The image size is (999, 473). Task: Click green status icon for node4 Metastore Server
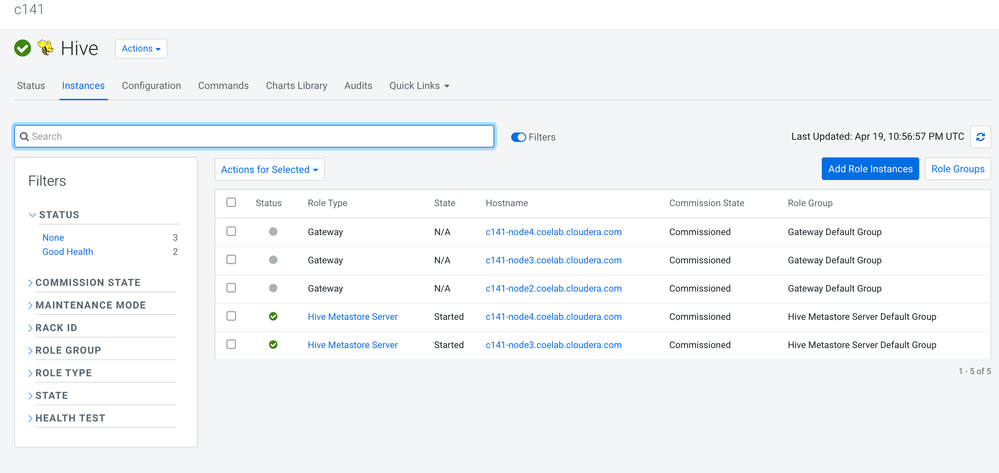(x=273, y=317)
